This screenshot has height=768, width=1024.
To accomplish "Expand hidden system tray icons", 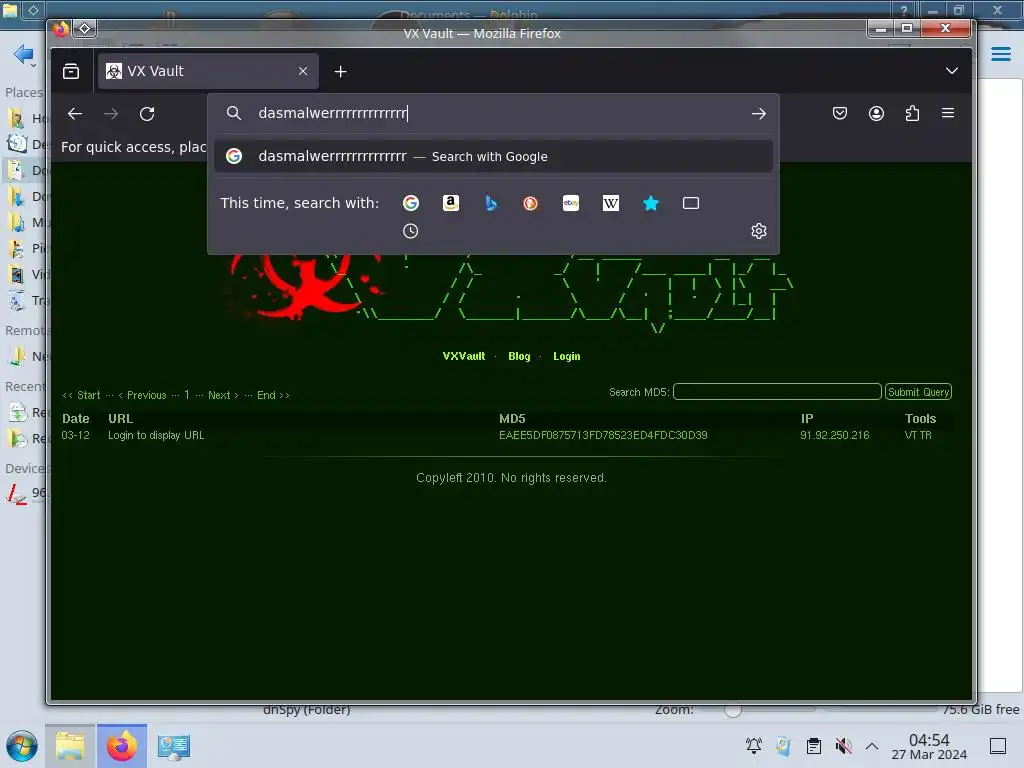I will pyautogui.click(x=872, y=746).
